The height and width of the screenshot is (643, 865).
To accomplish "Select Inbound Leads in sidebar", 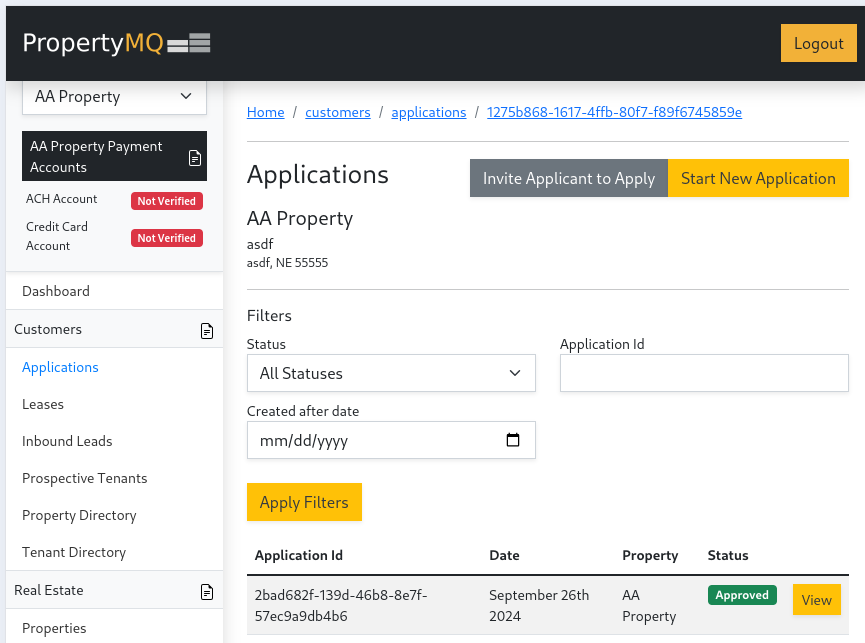I will (67, 441).
